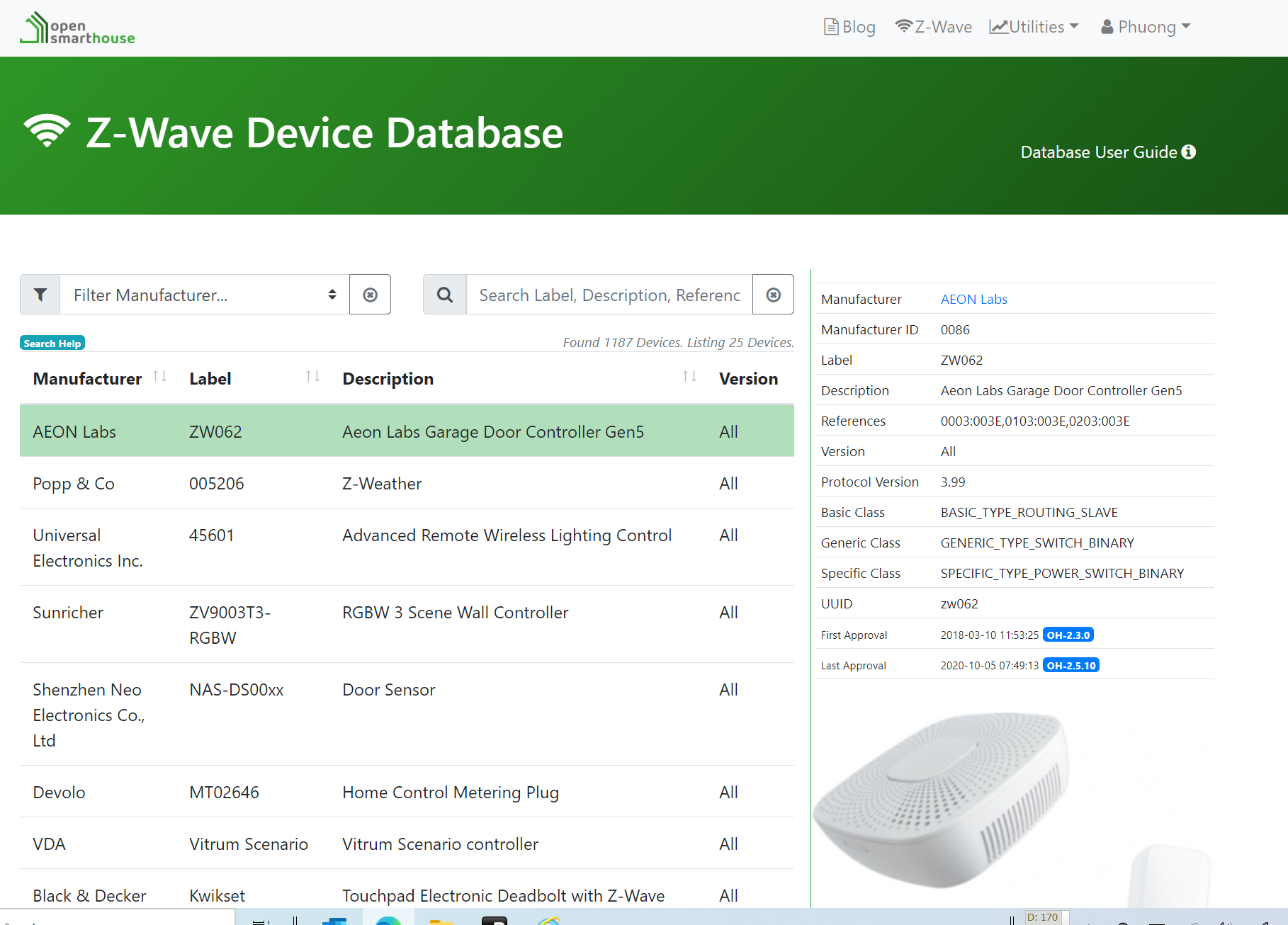Viewport: 1288px width, 925px height.
Task: Open the Database User Guide link
Action: click(x=1107, y=152)
